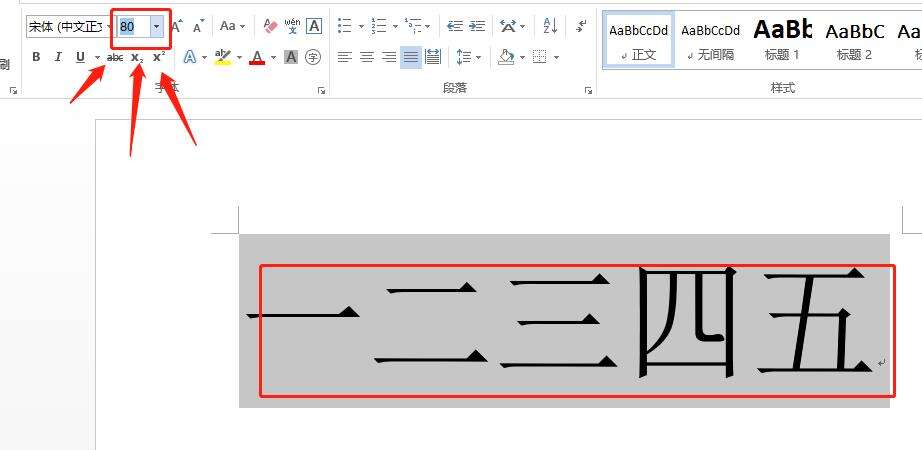Select the 正文 style
The height and width of the screenshot is (450, 922).
click(x=639, y=41)
